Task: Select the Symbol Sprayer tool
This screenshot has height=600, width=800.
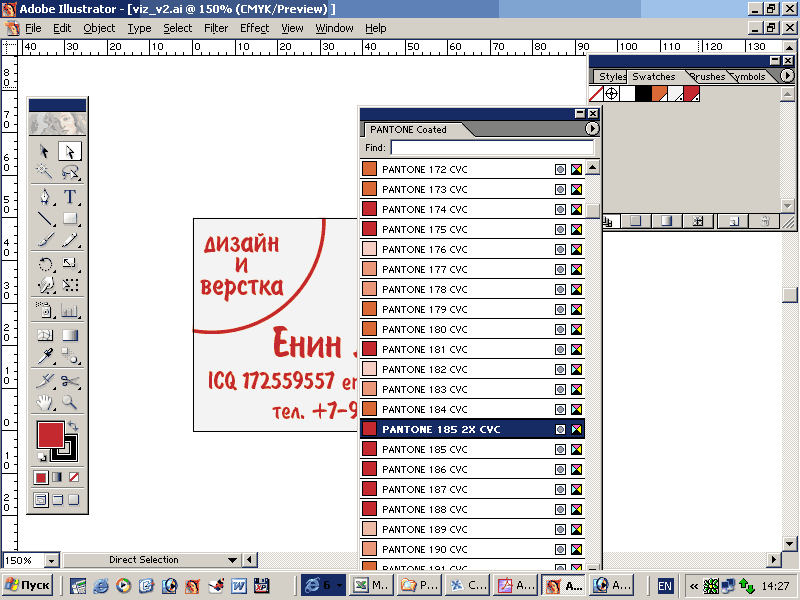Action: [44, 310]
